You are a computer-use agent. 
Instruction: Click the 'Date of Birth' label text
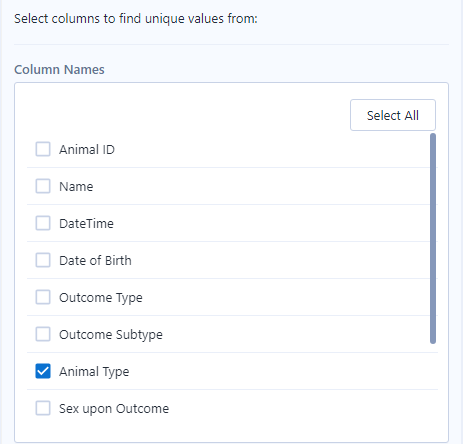pyautogui.click(x=95, y=260)
